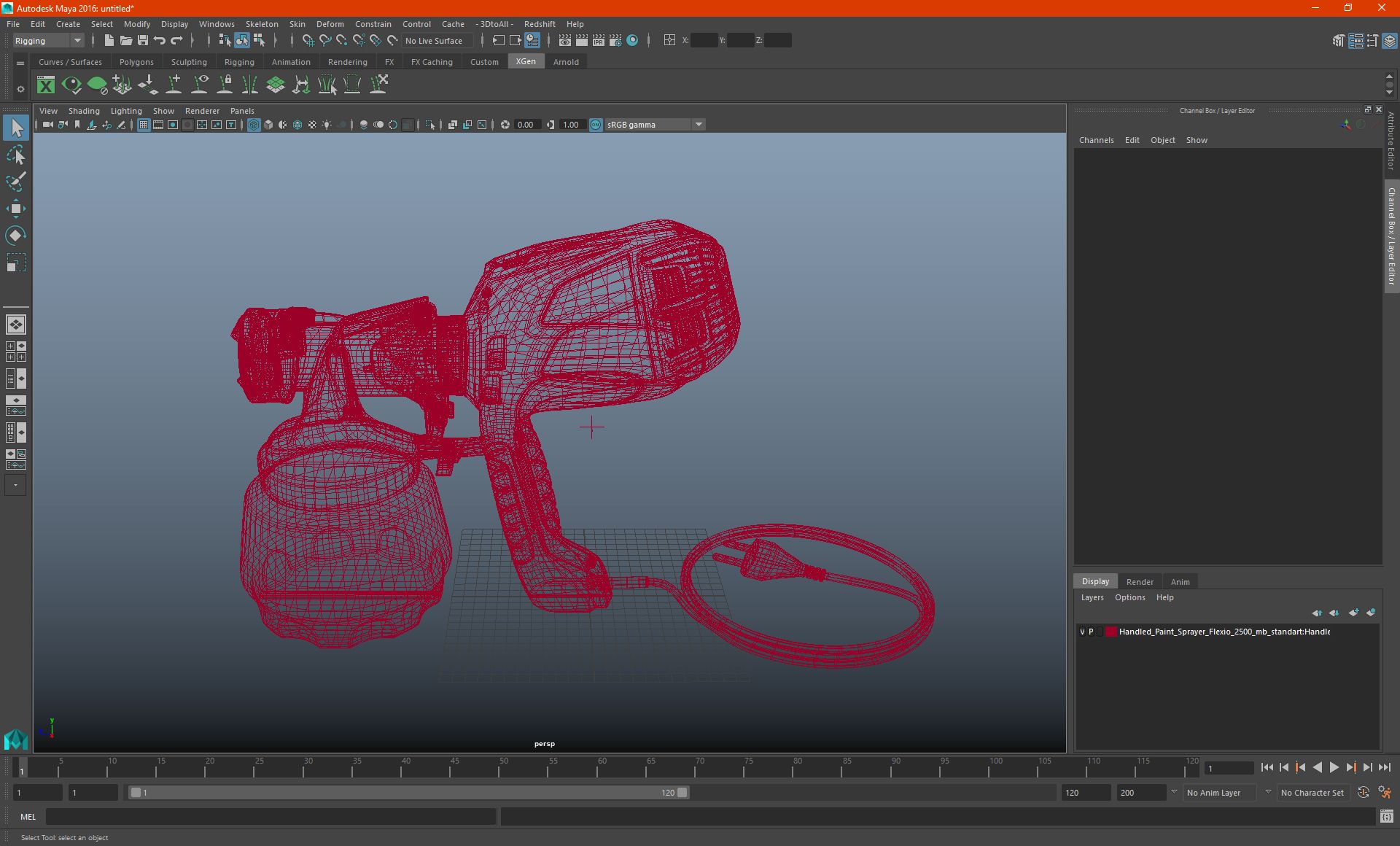Open the Polygons menu tab
The image size is (1400, 846).
[137, 62]
